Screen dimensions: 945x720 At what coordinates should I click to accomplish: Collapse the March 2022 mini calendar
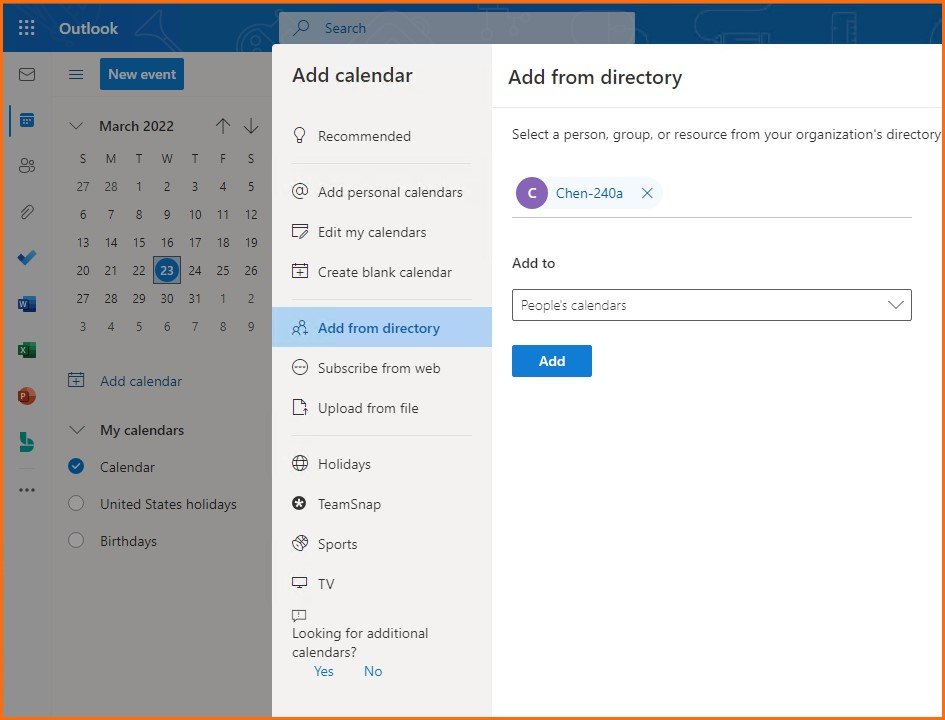[x=76, y=126]
